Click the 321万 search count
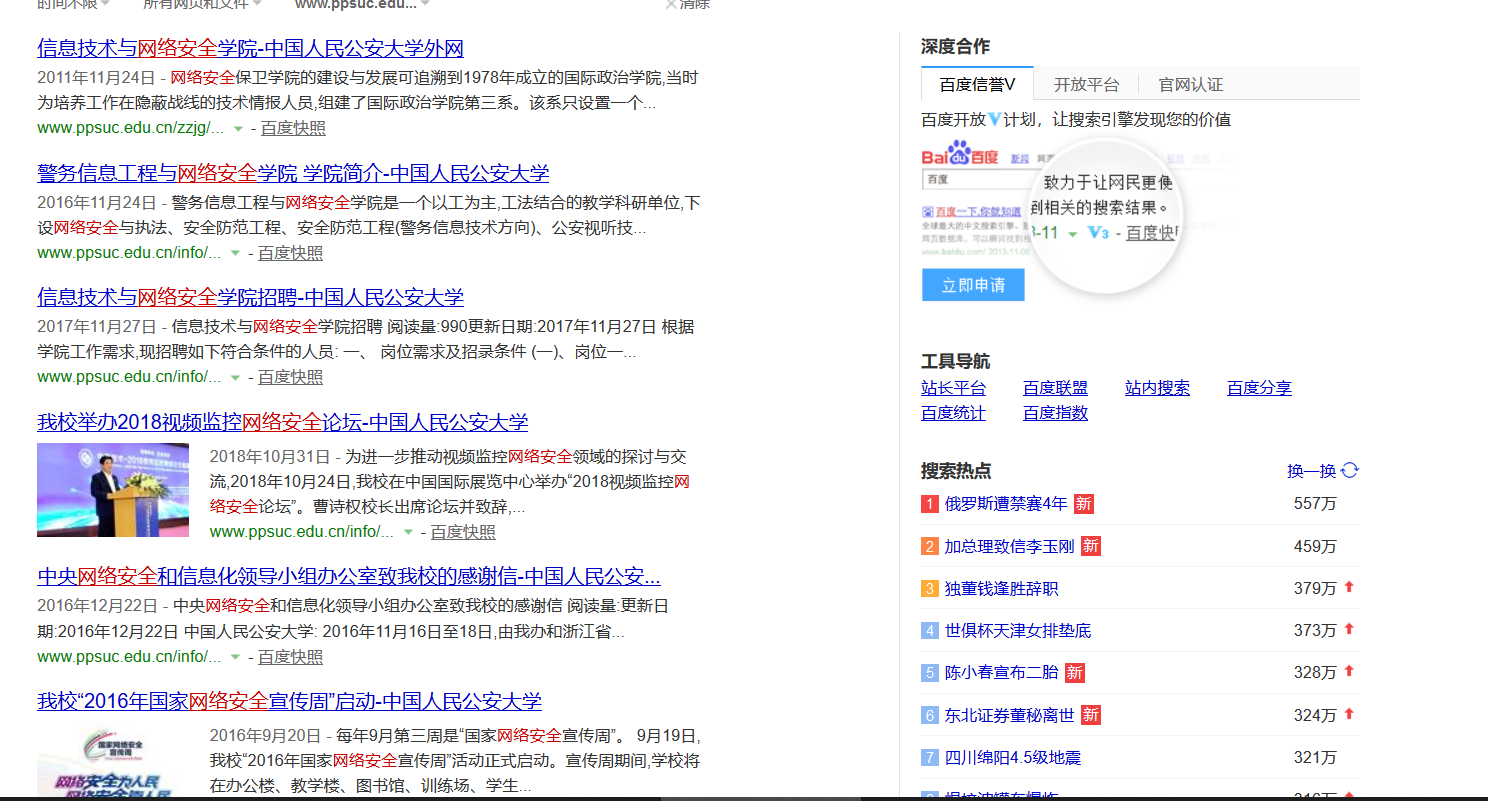Screen dimensions: 1488x801 1315,757
